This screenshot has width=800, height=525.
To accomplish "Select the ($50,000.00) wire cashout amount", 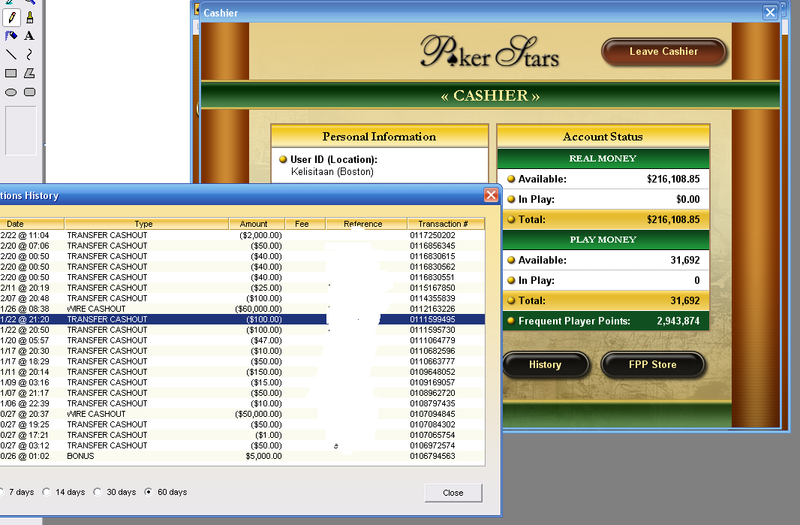I will 258,414.
